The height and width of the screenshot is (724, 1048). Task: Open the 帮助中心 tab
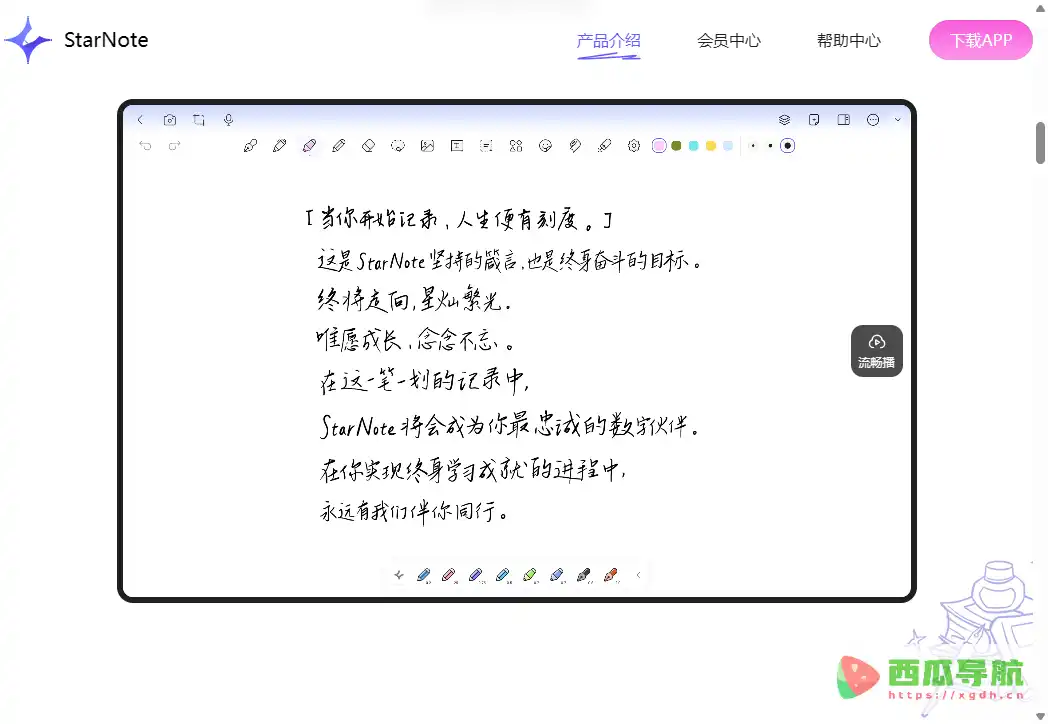(849, 41)
